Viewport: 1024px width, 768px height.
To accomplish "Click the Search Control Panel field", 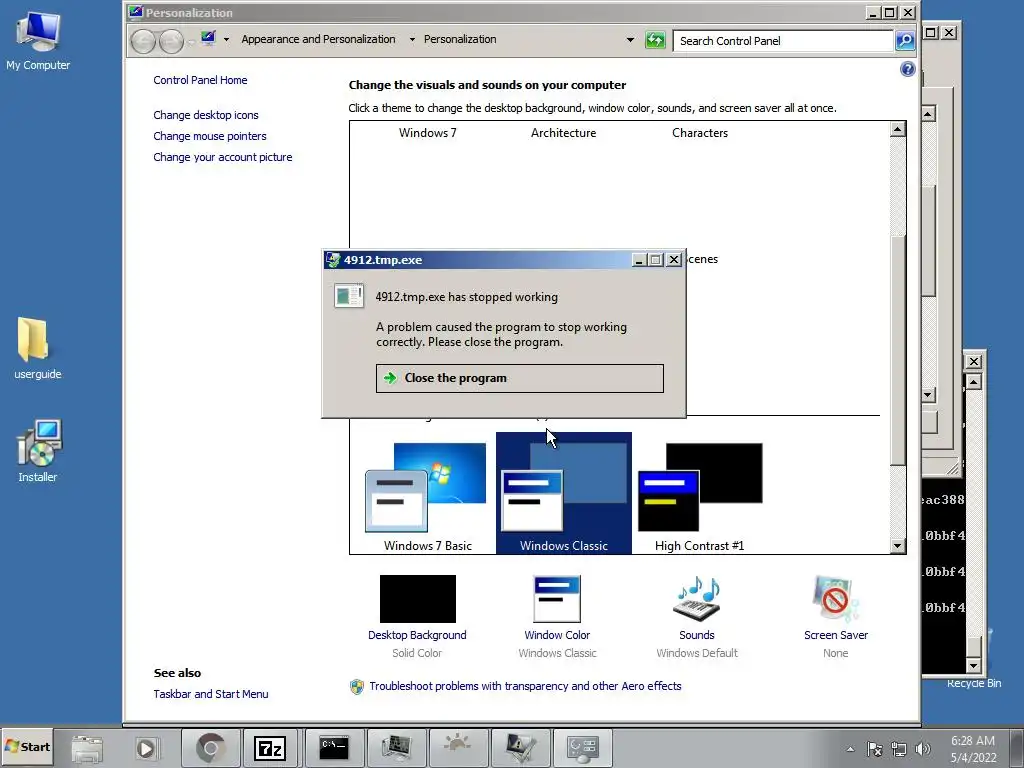I will pos(783,40).
